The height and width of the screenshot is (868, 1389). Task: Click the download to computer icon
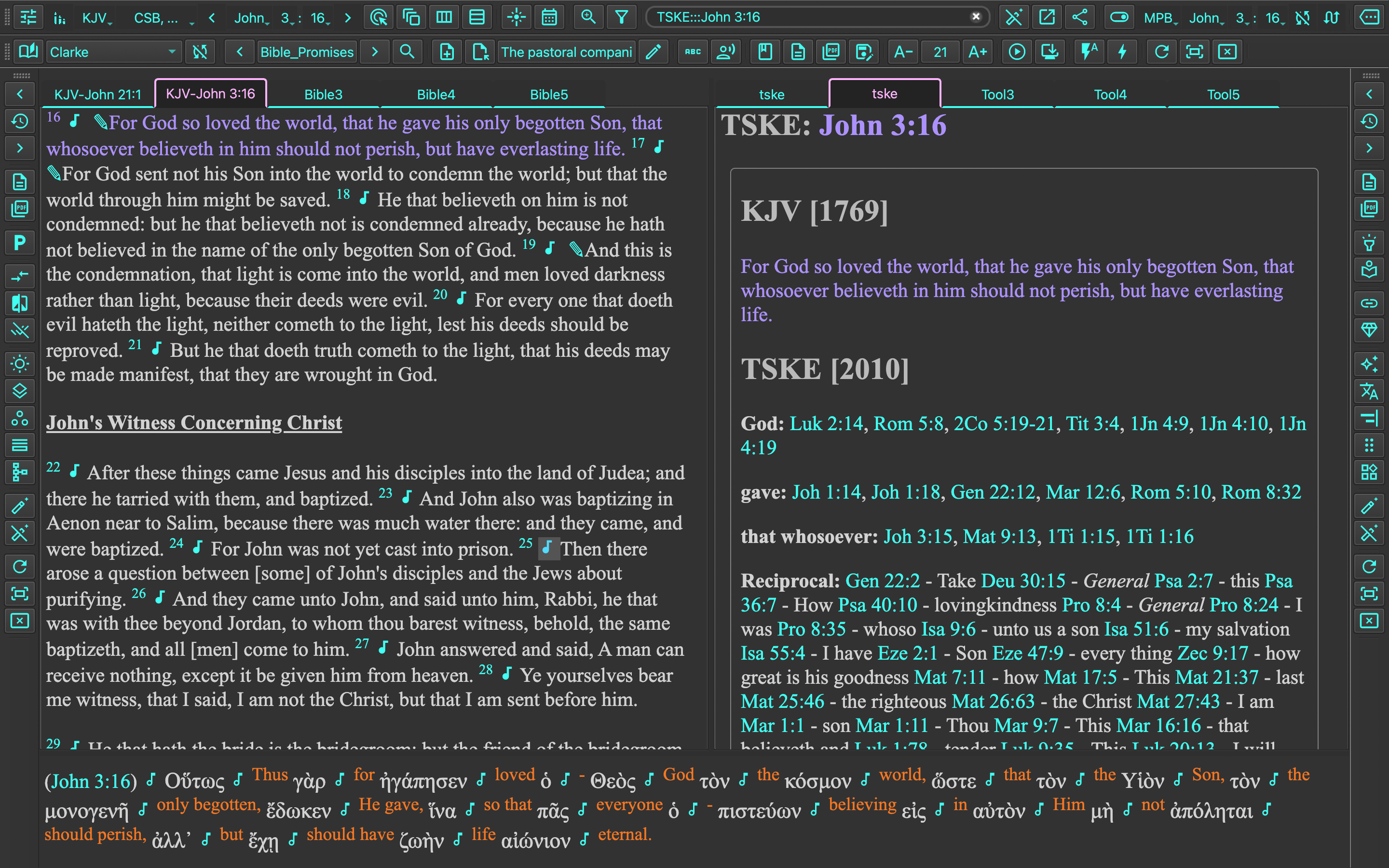[1049, 52]
